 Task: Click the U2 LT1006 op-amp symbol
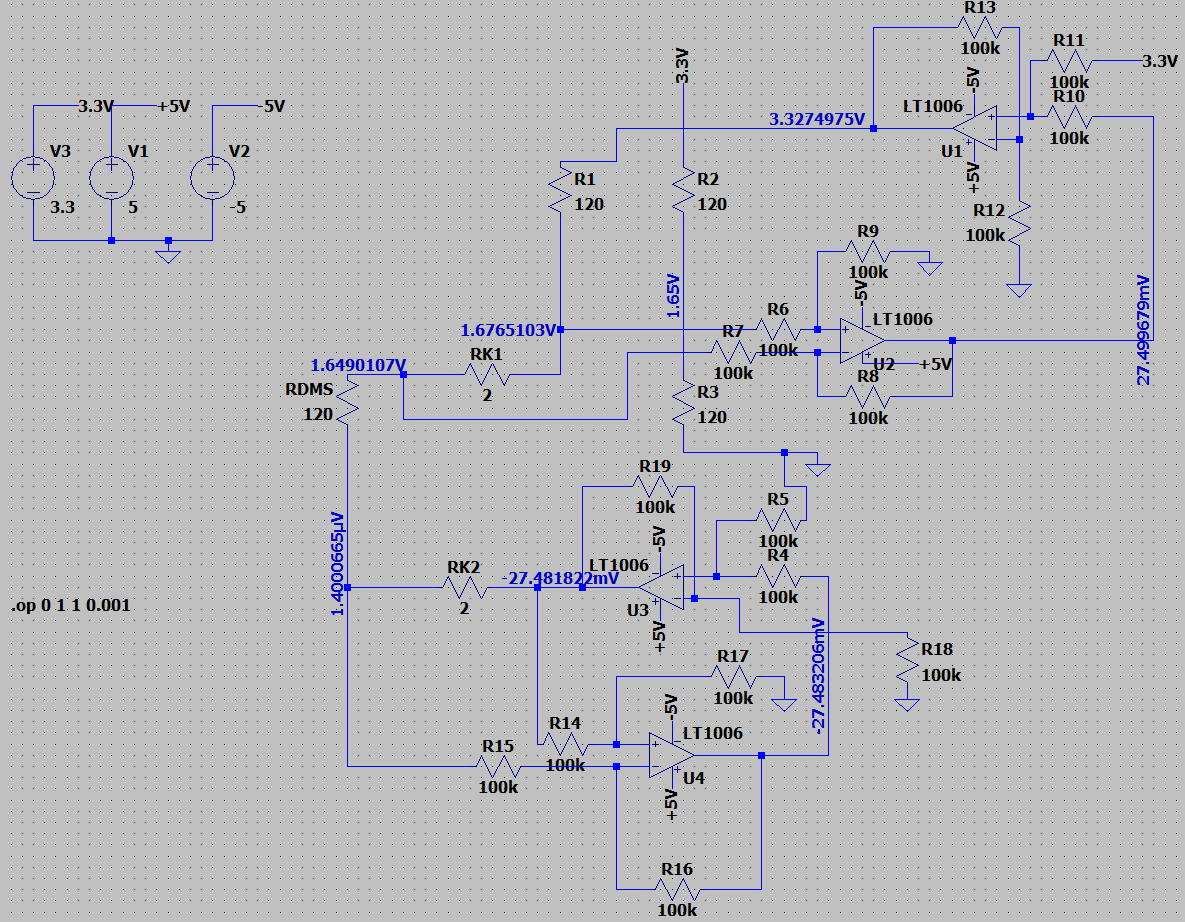pyautogui.click(x=862, y=340)
